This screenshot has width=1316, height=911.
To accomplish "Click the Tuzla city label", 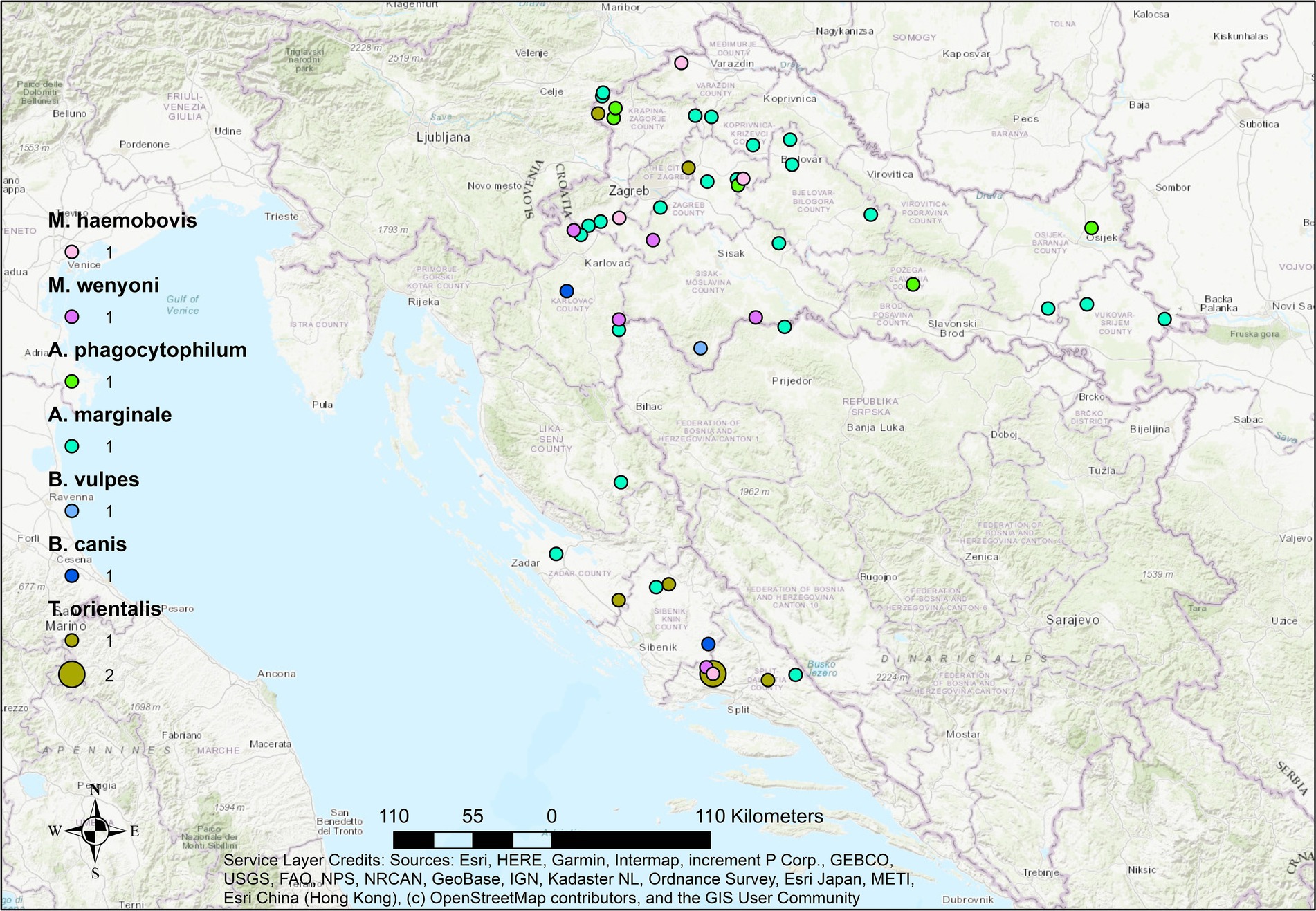I will click(x=1102, y=470).
